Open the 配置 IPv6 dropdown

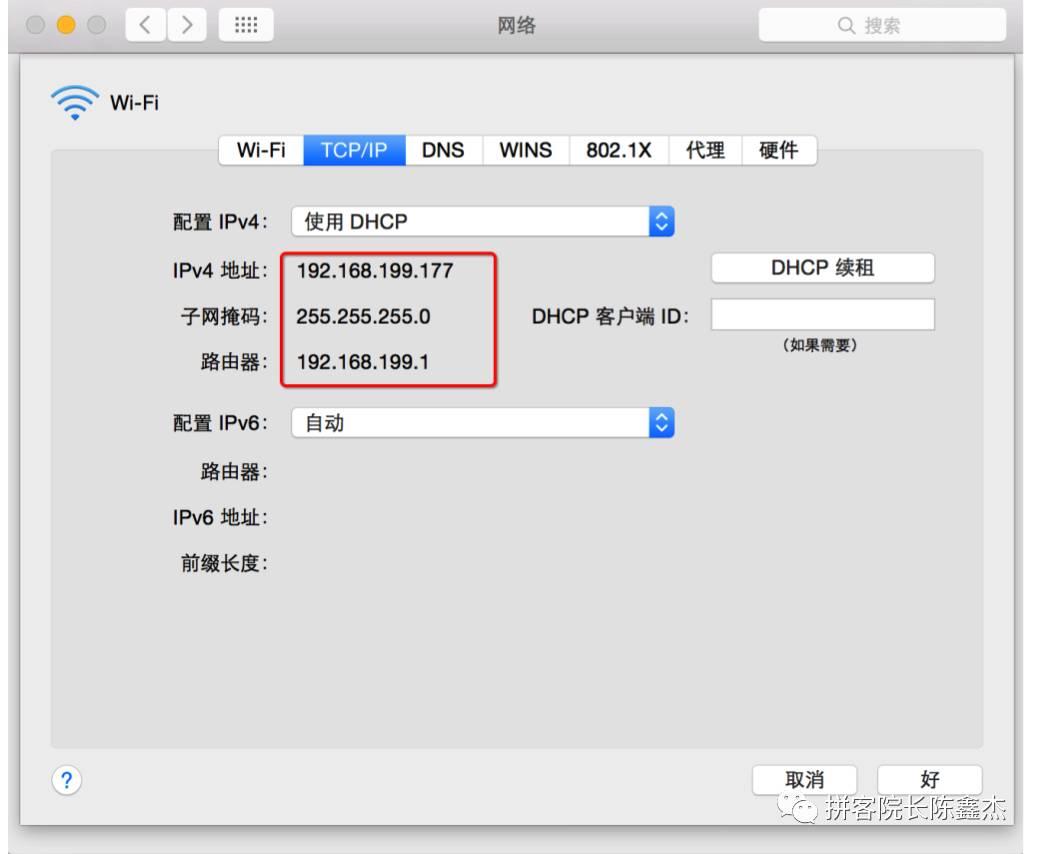point(480,422)
